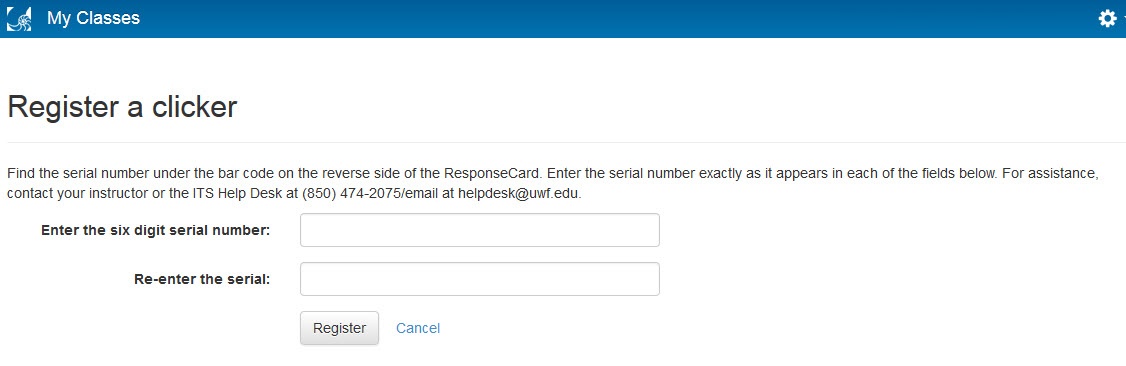
Task: Focus the Re-enter the serial field
Action: 480,278
